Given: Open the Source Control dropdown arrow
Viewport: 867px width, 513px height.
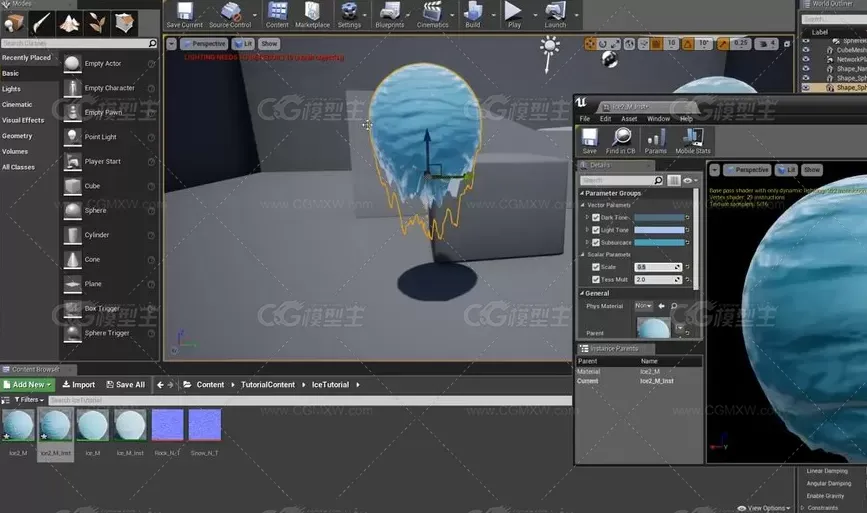Looking at the screenshot, I should tap(255, 15).
